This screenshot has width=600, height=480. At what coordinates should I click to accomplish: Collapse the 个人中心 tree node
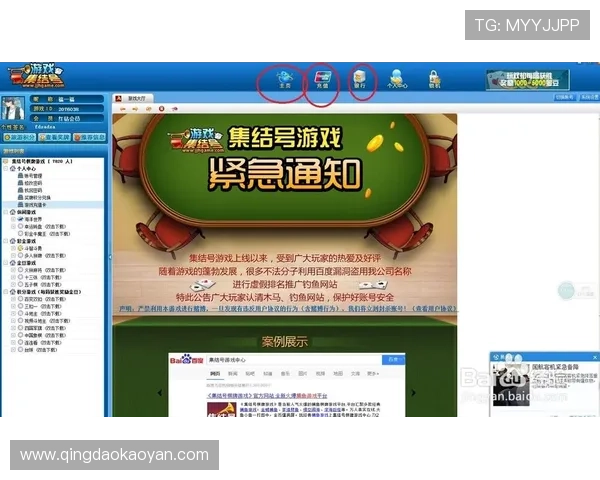pos(6,169)
